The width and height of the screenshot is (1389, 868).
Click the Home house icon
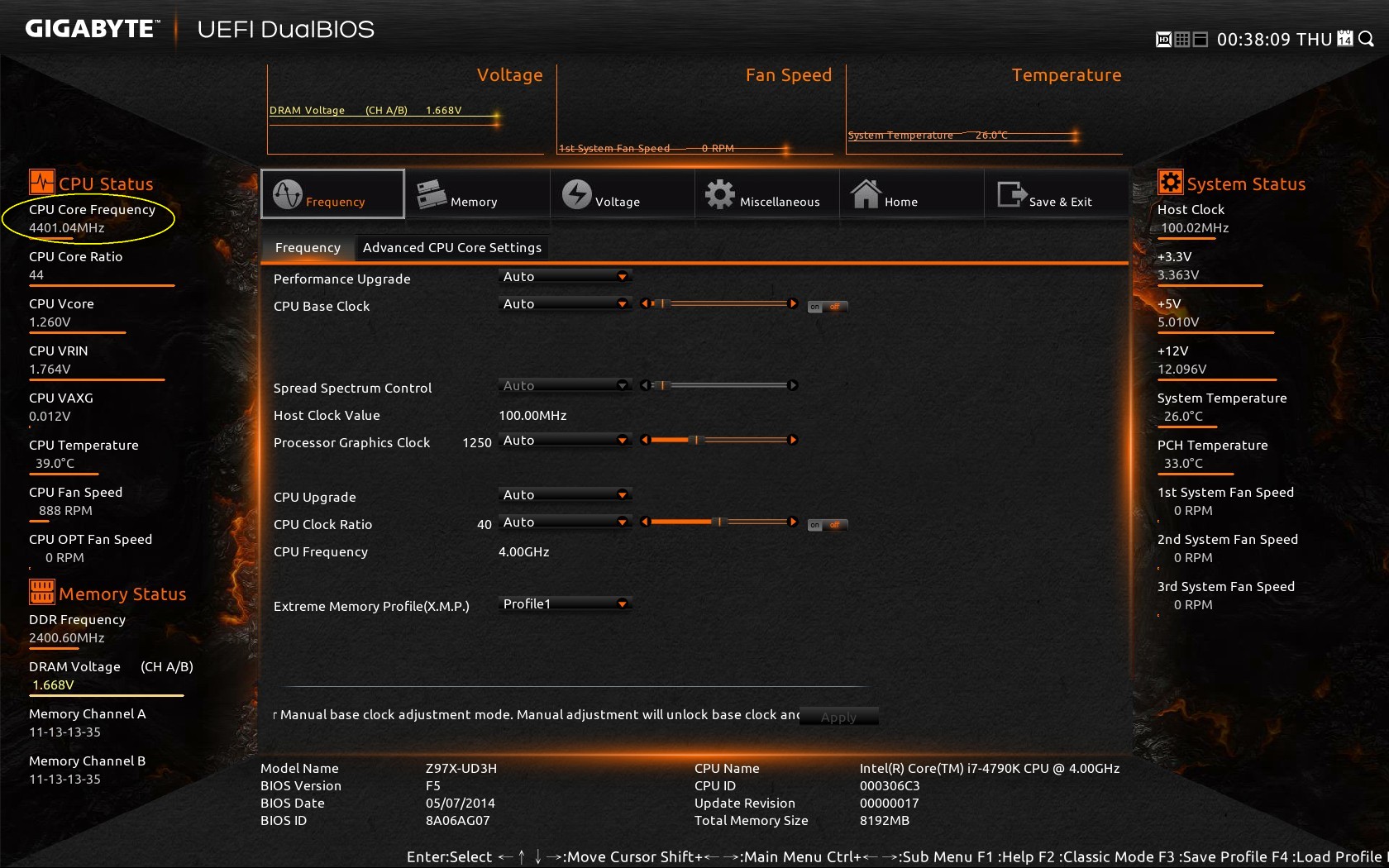coord(866,194)
